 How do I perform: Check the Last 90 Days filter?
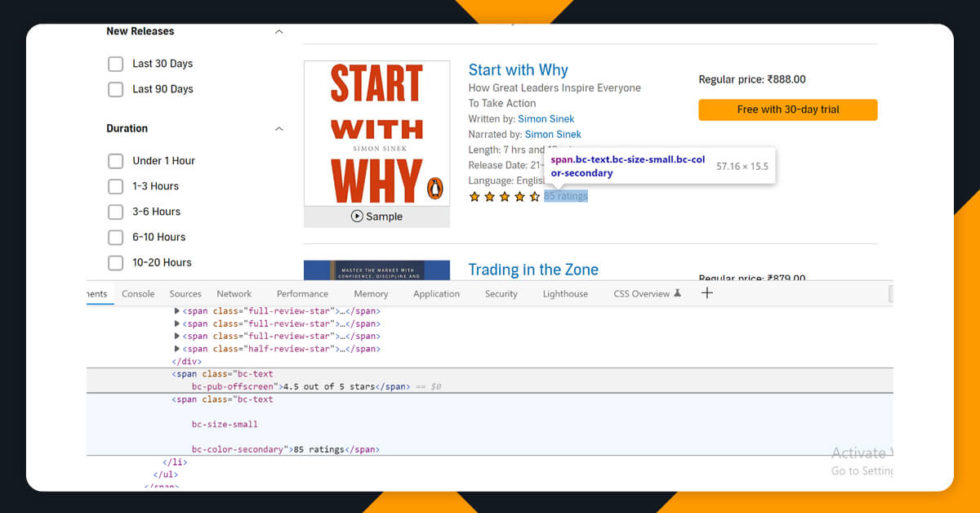click(116, 89)
